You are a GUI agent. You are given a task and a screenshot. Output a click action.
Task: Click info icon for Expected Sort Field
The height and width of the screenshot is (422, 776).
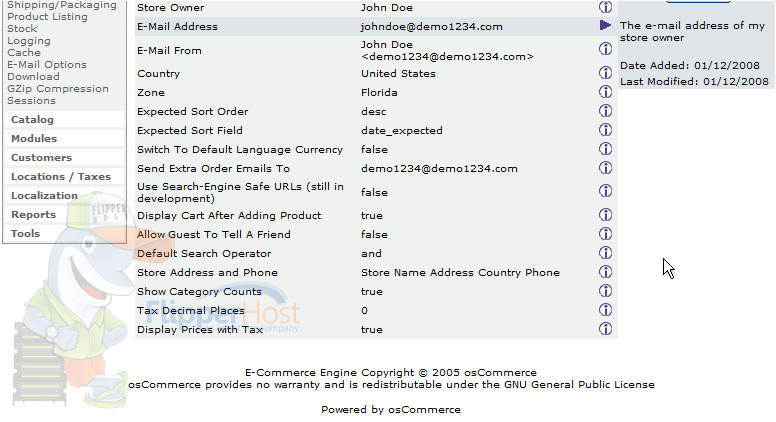coord(605,130)
